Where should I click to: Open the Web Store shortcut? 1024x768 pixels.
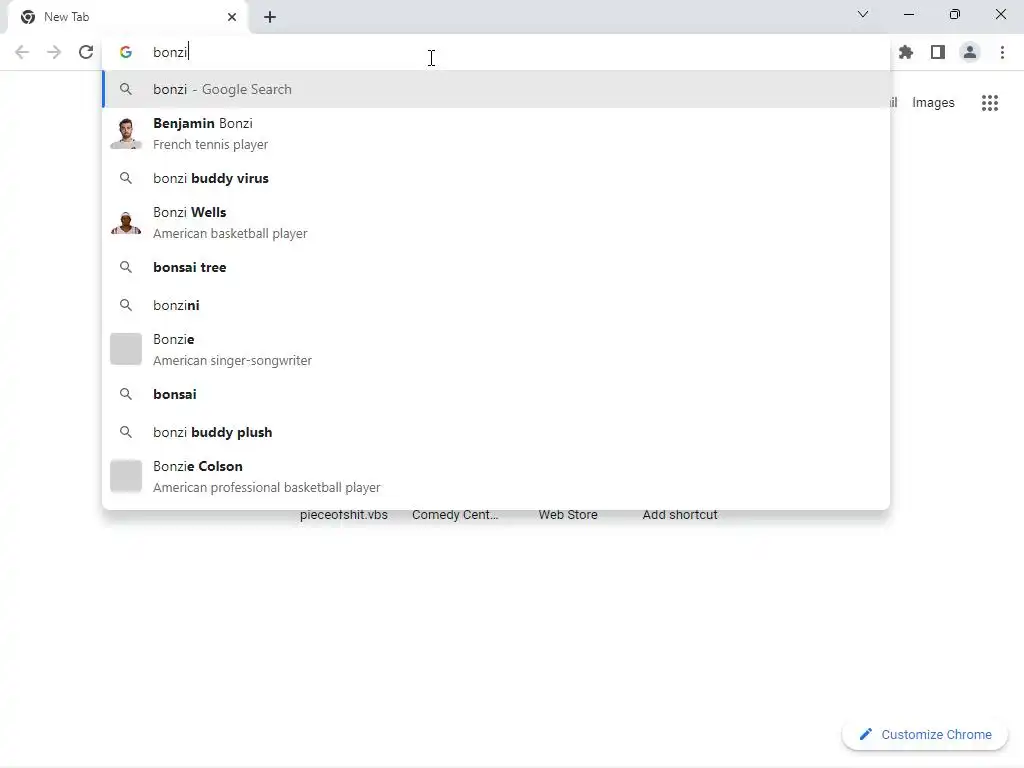coord(568,515)
